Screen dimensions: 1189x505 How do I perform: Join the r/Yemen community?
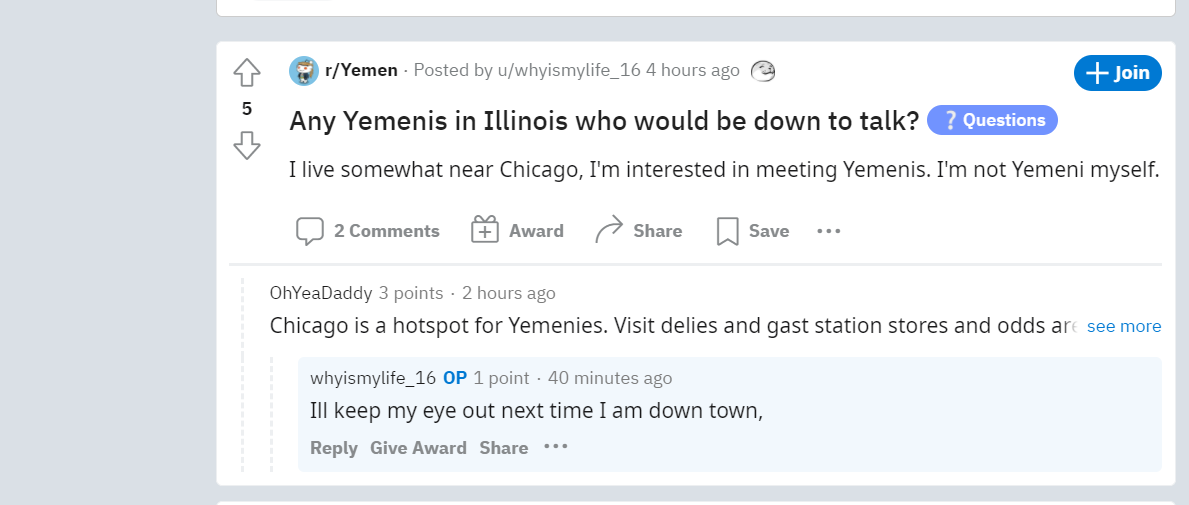[x=1118, y=73]
